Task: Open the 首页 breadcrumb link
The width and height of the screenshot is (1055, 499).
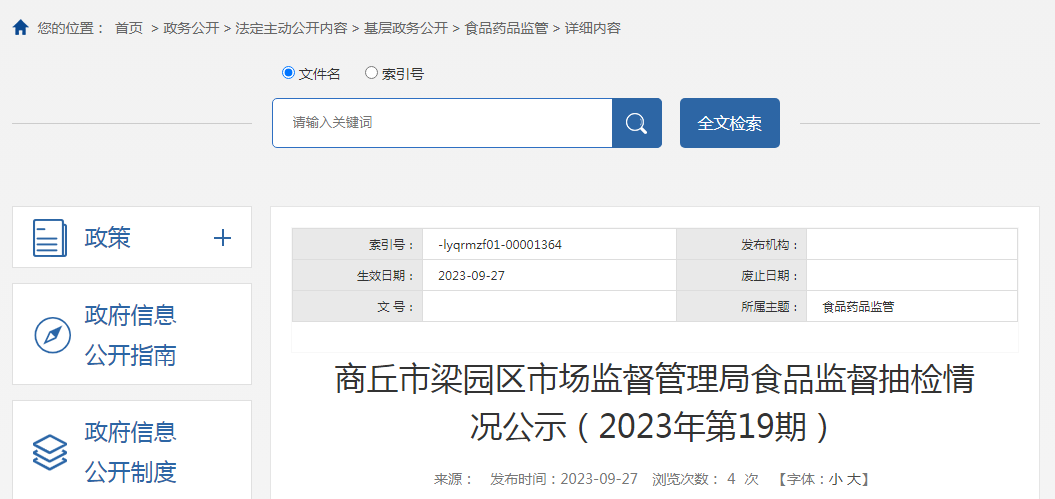Action: pyautogui.click(x=129, y=28)
